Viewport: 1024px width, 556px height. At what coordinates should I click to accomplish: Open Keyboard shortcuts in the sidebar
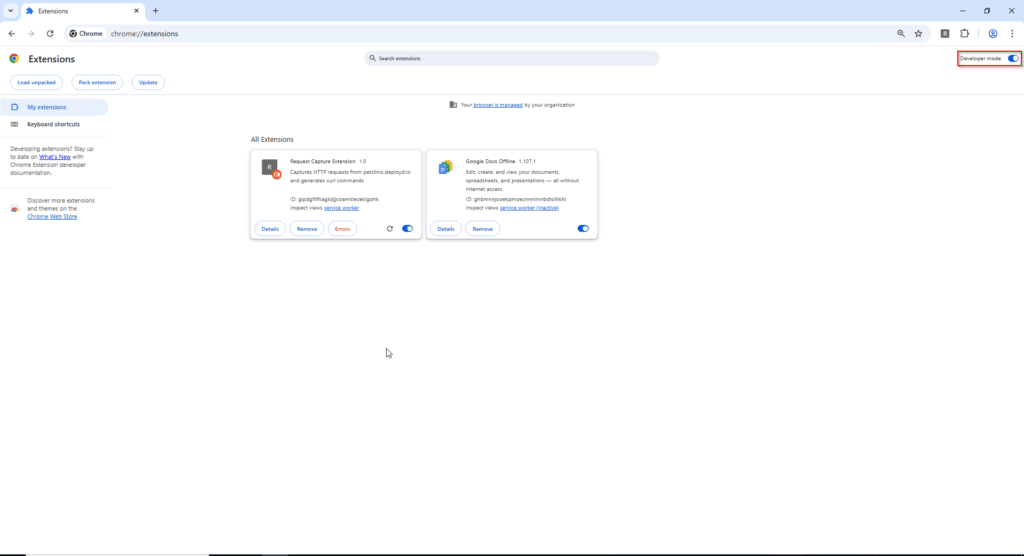coord(55,124)
